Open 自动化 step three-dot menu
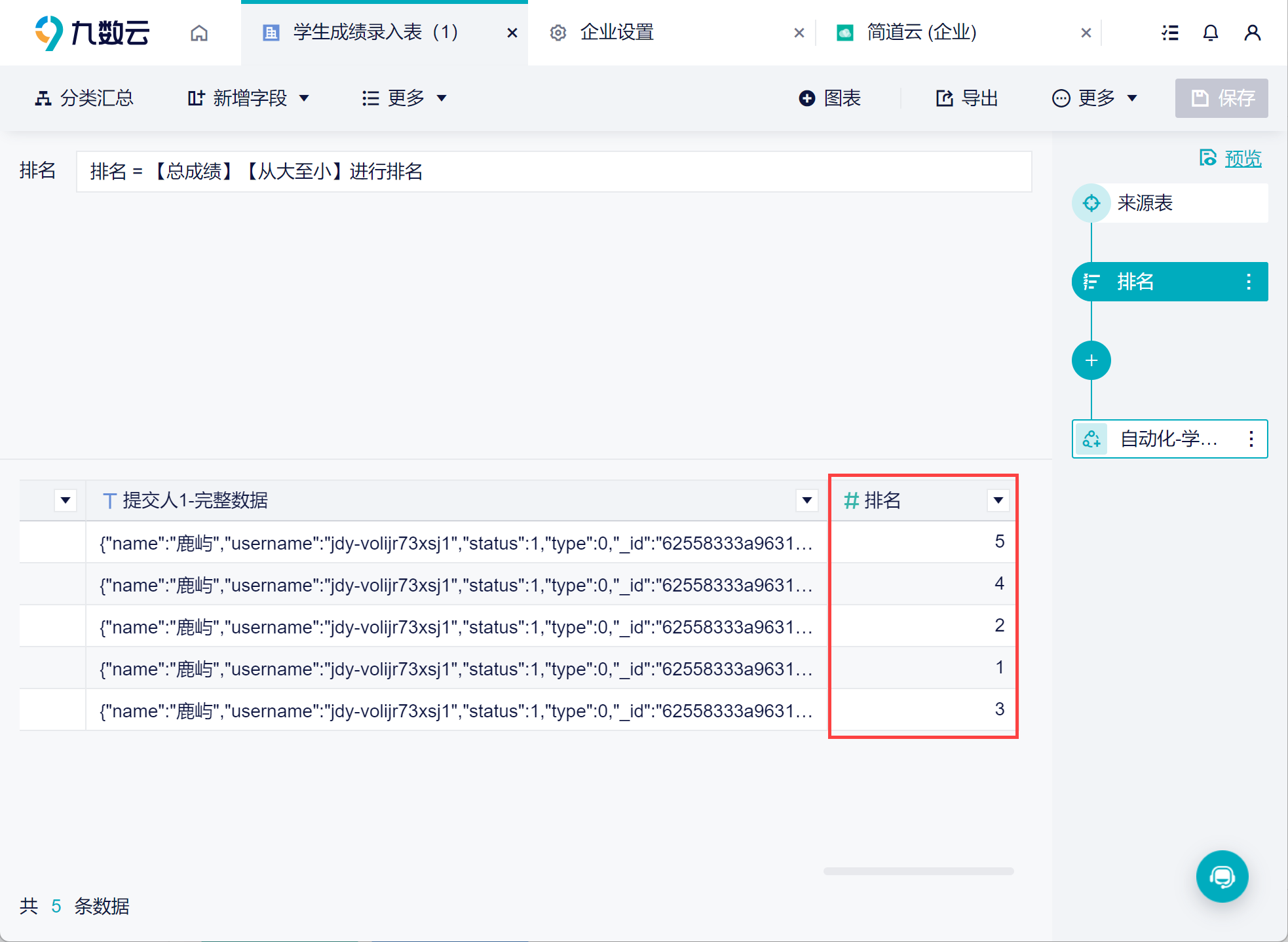The image size is (1288, 942). pos(1251,439)
